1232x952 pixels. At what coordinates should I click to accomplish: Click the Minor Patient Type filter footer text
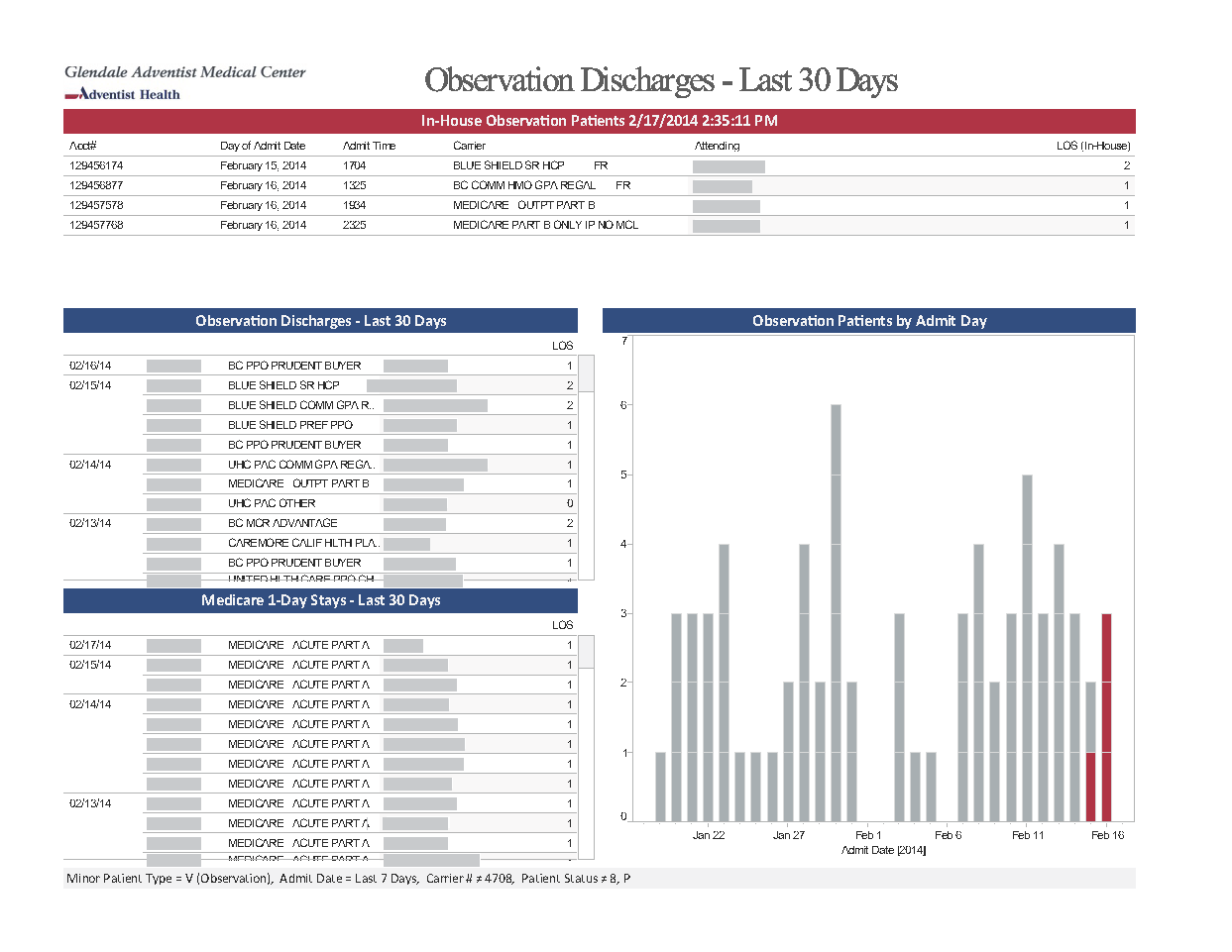tap(348, 879)
